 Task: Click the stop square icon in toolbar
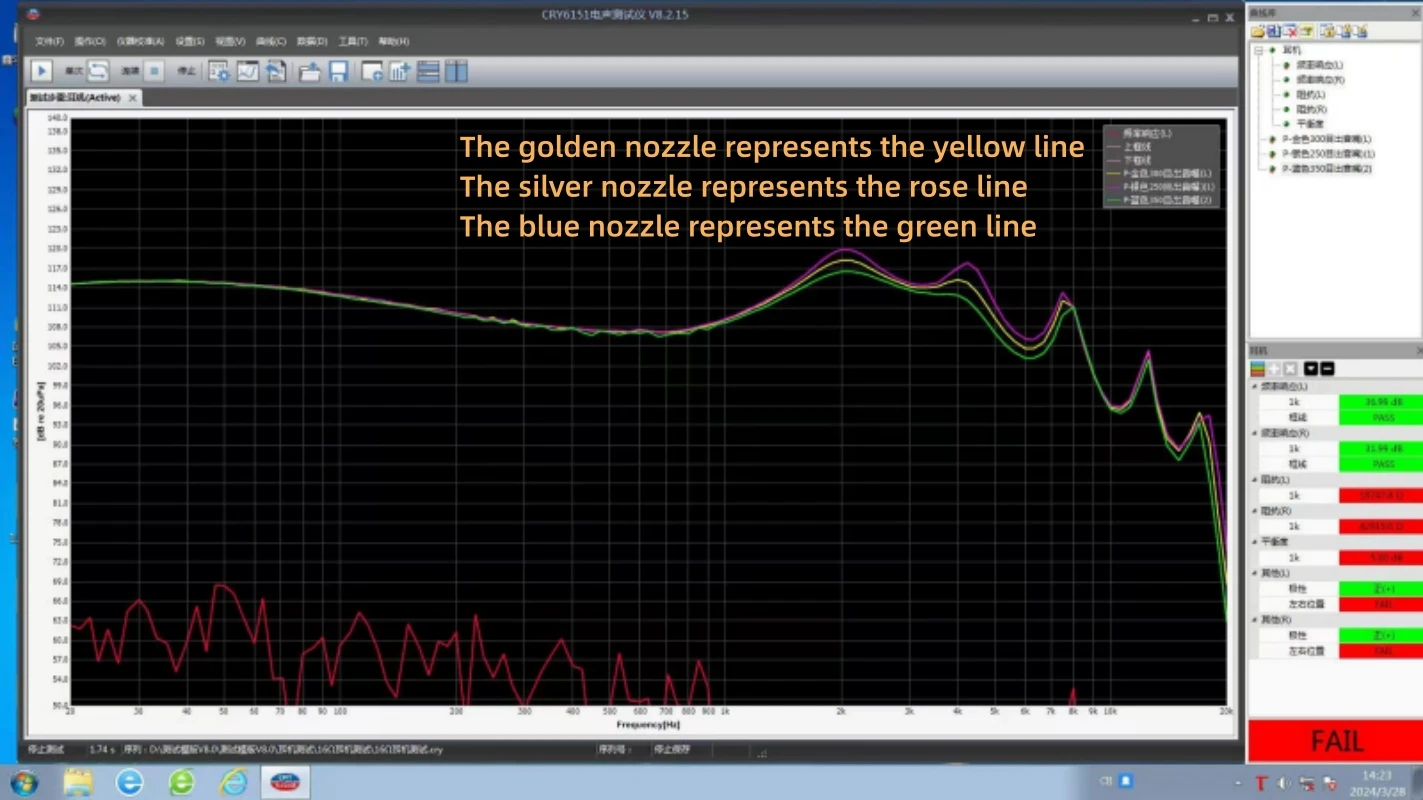click(x=154, y=71)
